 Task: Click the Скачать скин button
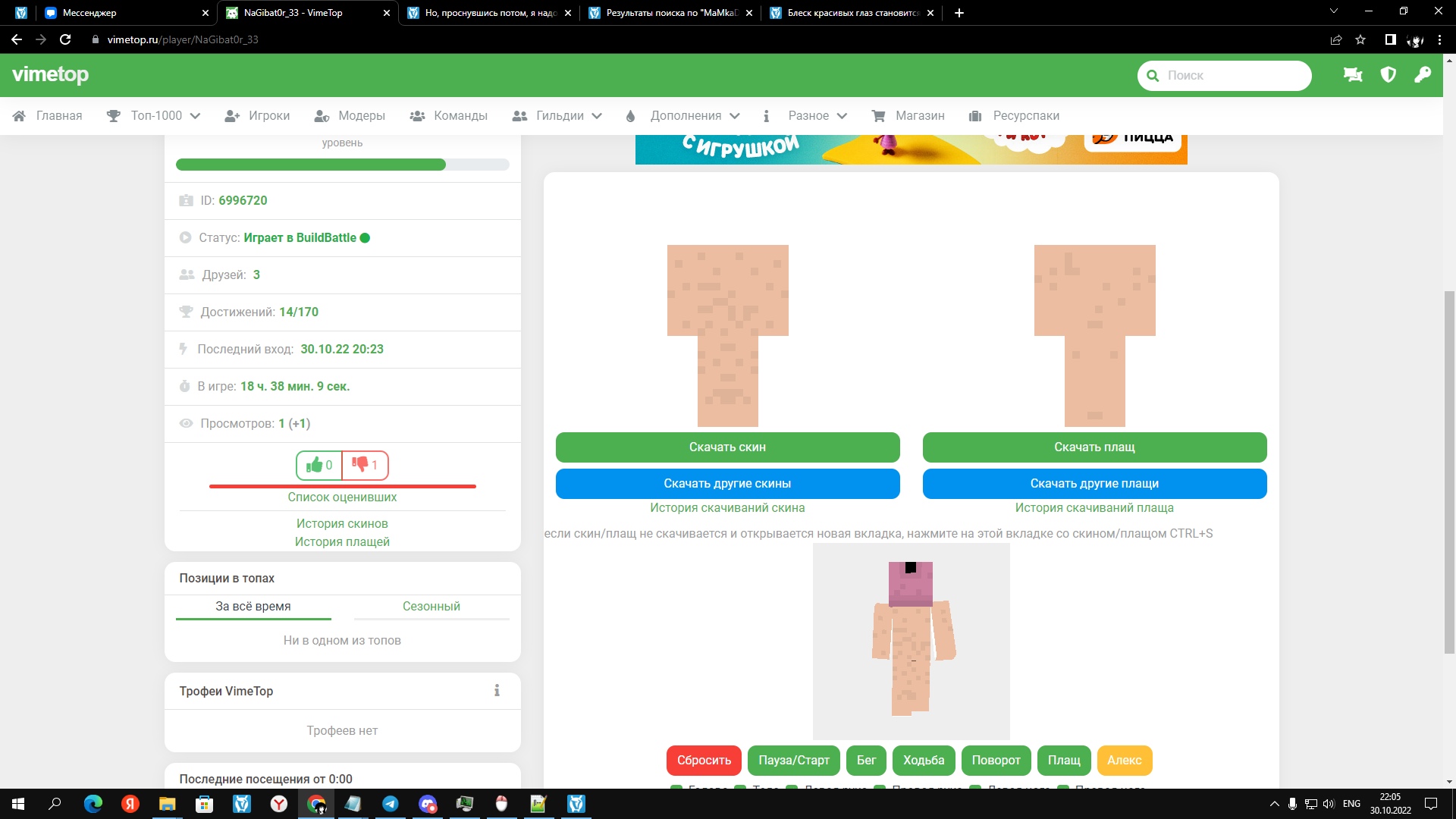tap(727, 447)
